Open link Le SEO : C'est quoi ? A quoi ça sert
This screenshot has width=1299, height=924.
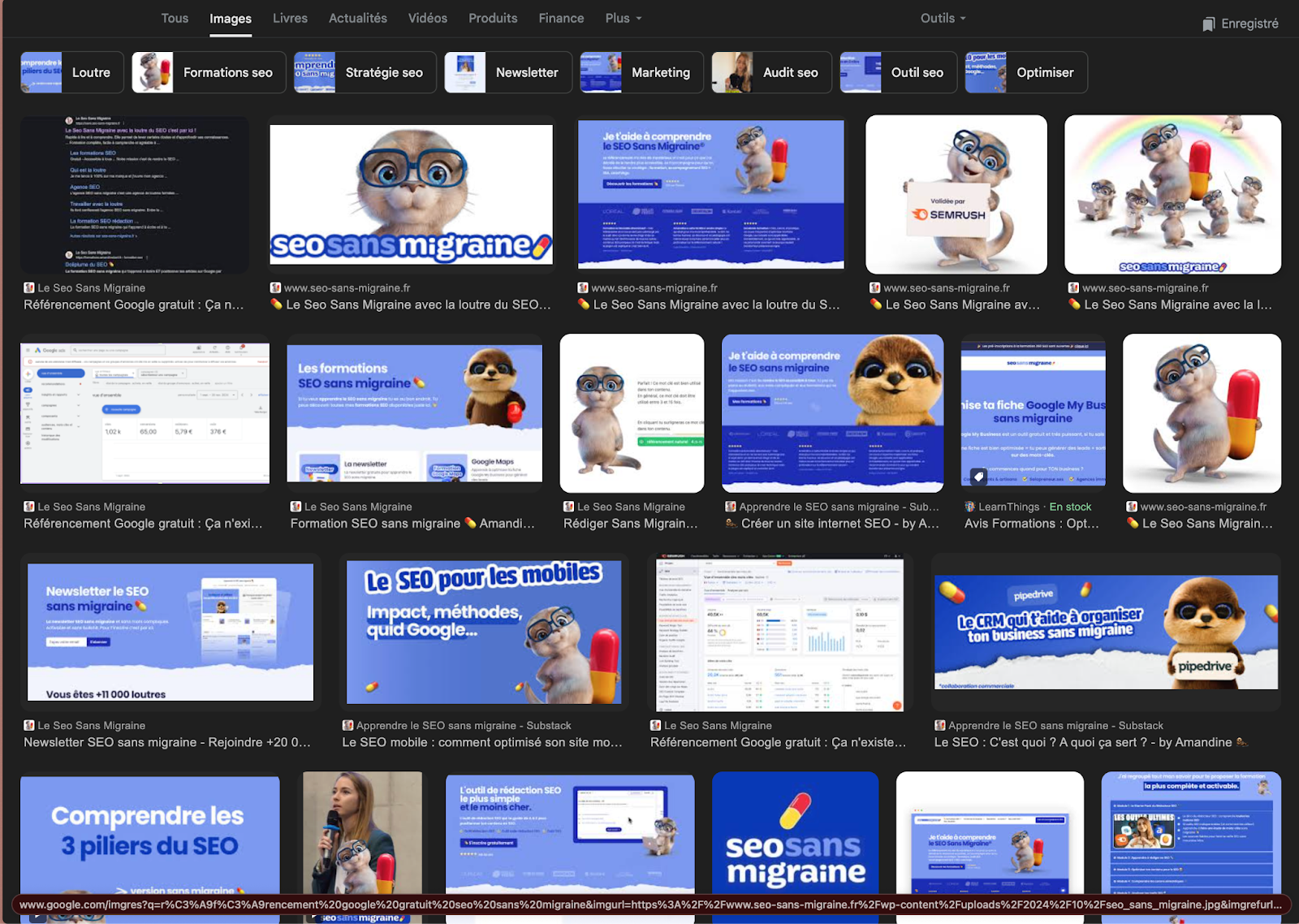[x=1090, y=742]
